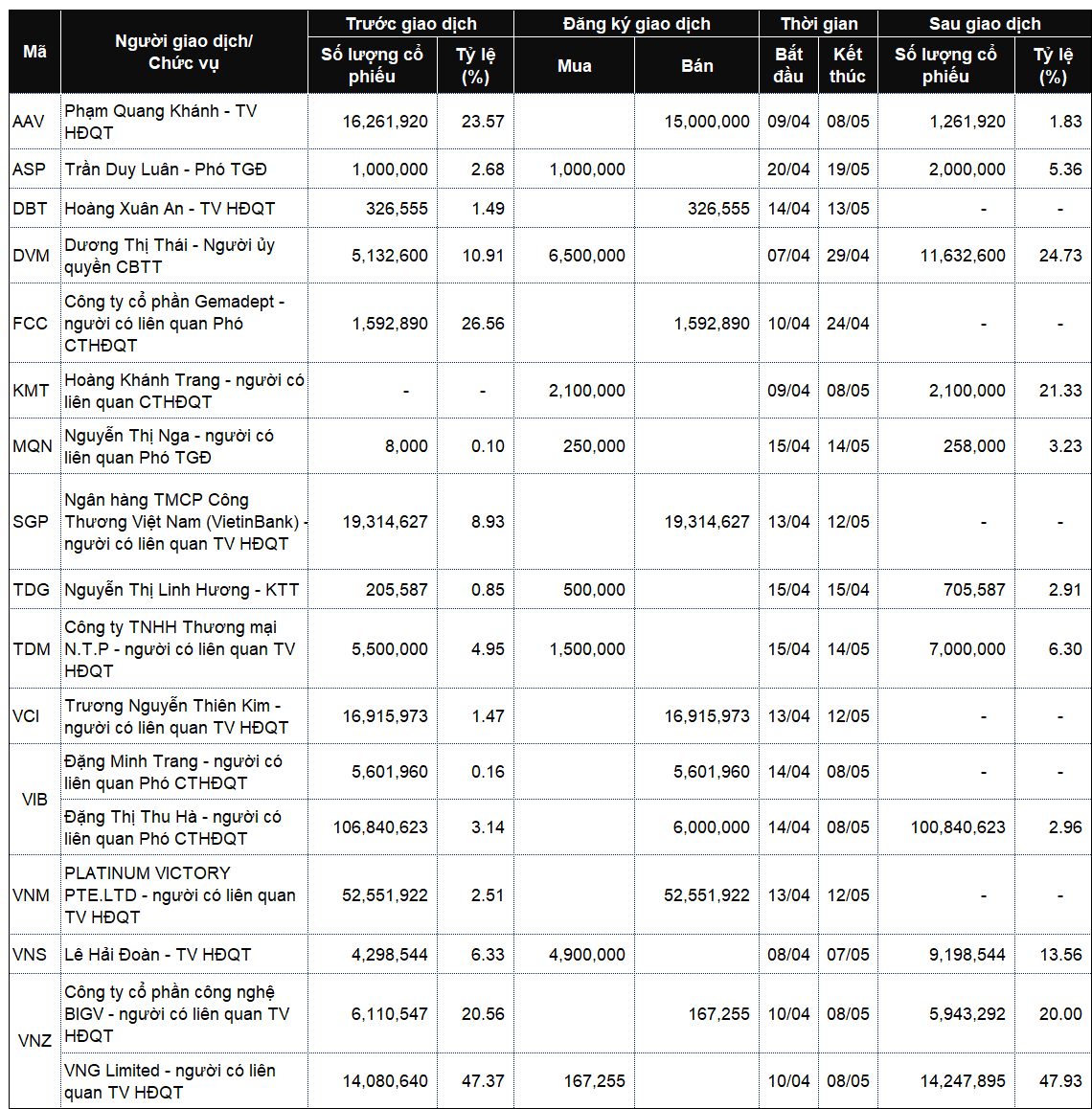The width and height of the screenshot is (1092, 1109).
Task: Select the 'Sau giao dịch' header cell
Action: tap(984, 24)
